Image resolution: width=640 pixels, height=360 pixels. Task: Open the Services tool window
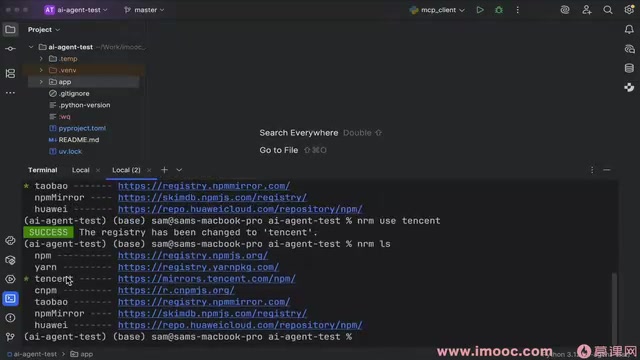[x=10, y=279]
